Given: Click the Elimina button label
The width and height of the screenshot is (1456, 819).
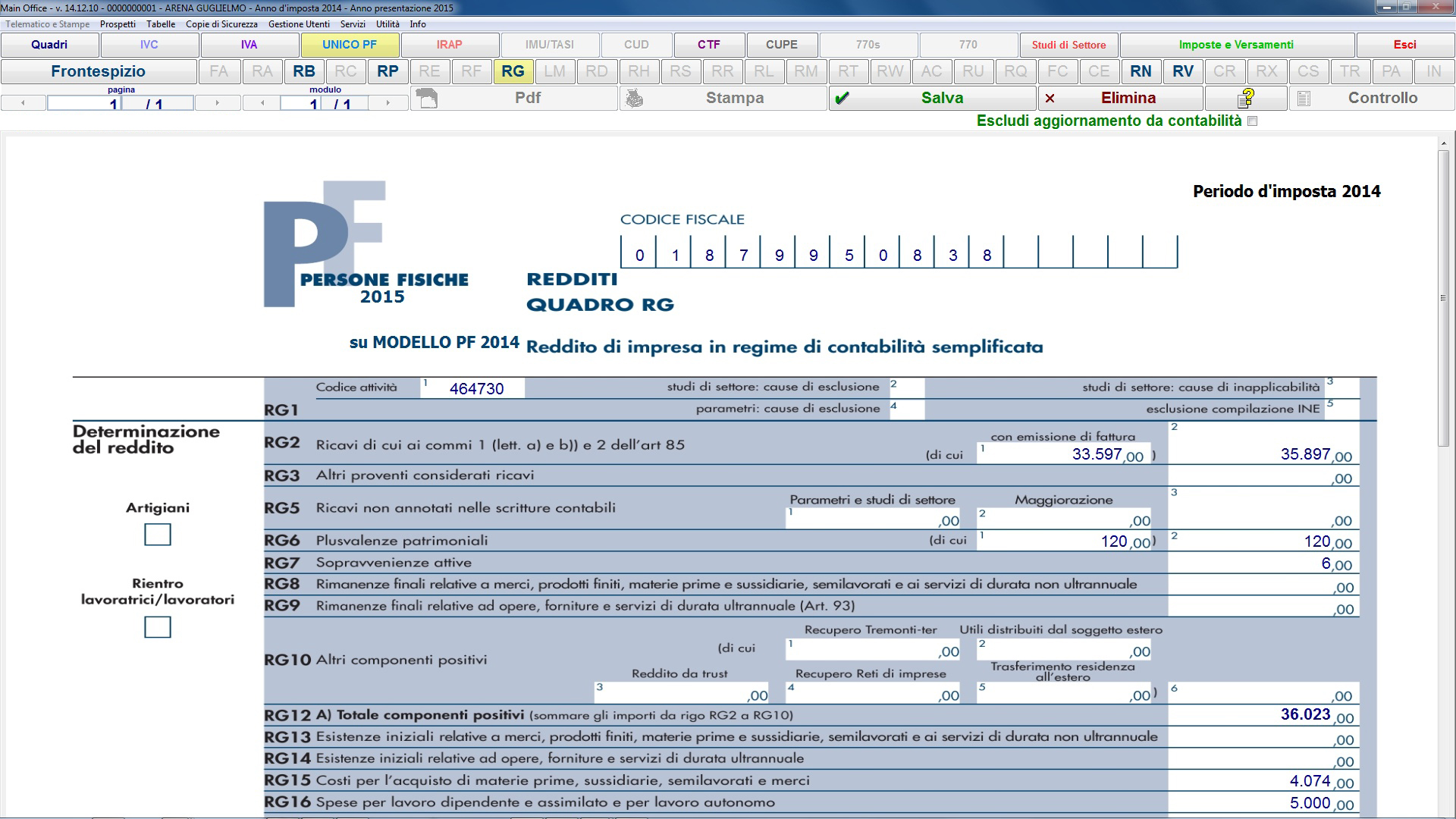Looking at the screenshot, I should point(1128,98).
